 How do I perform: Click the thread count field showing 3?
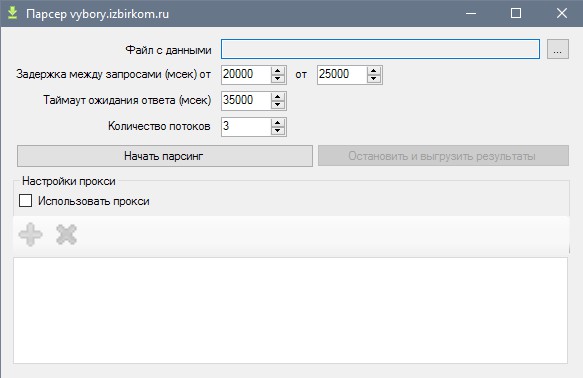click(246, 127)
